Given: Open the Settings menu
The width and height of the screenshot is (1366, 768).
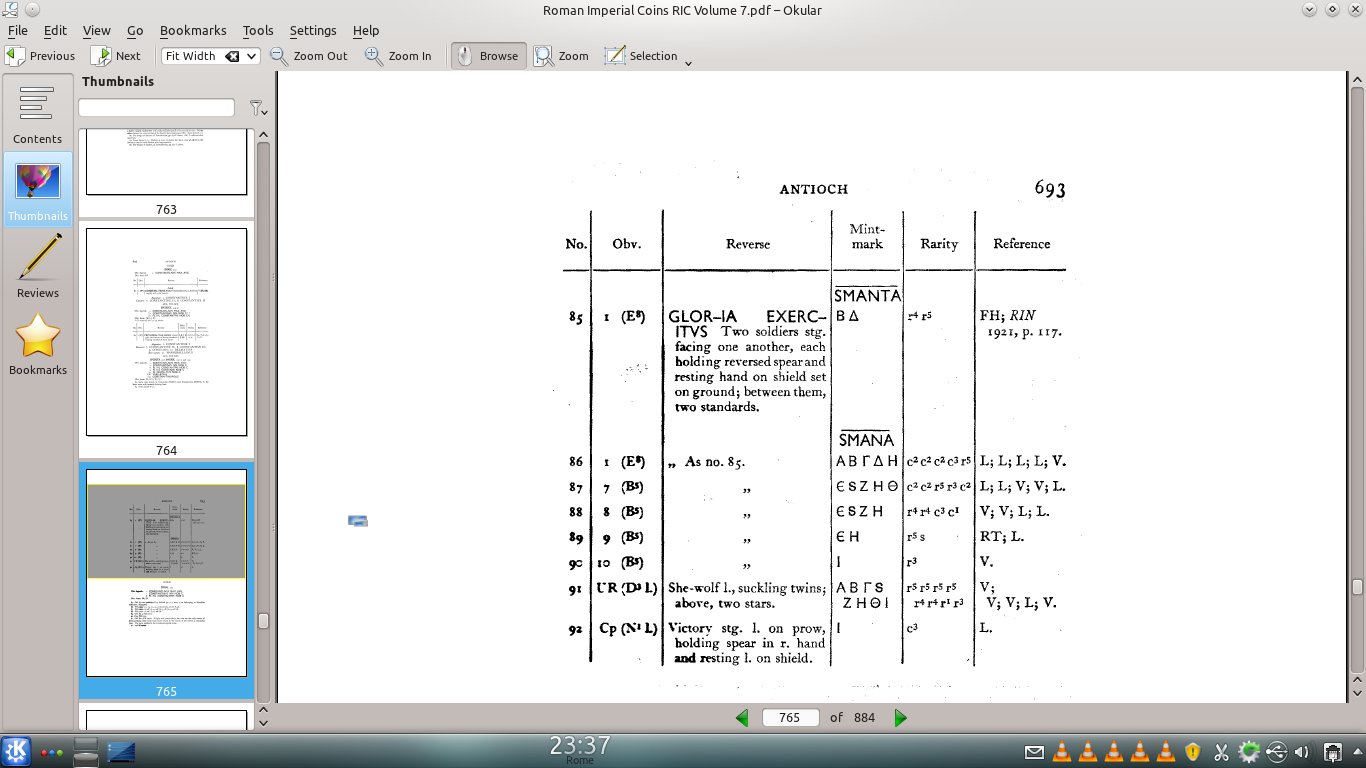Looking at the screenshot, I should (312, 30).
